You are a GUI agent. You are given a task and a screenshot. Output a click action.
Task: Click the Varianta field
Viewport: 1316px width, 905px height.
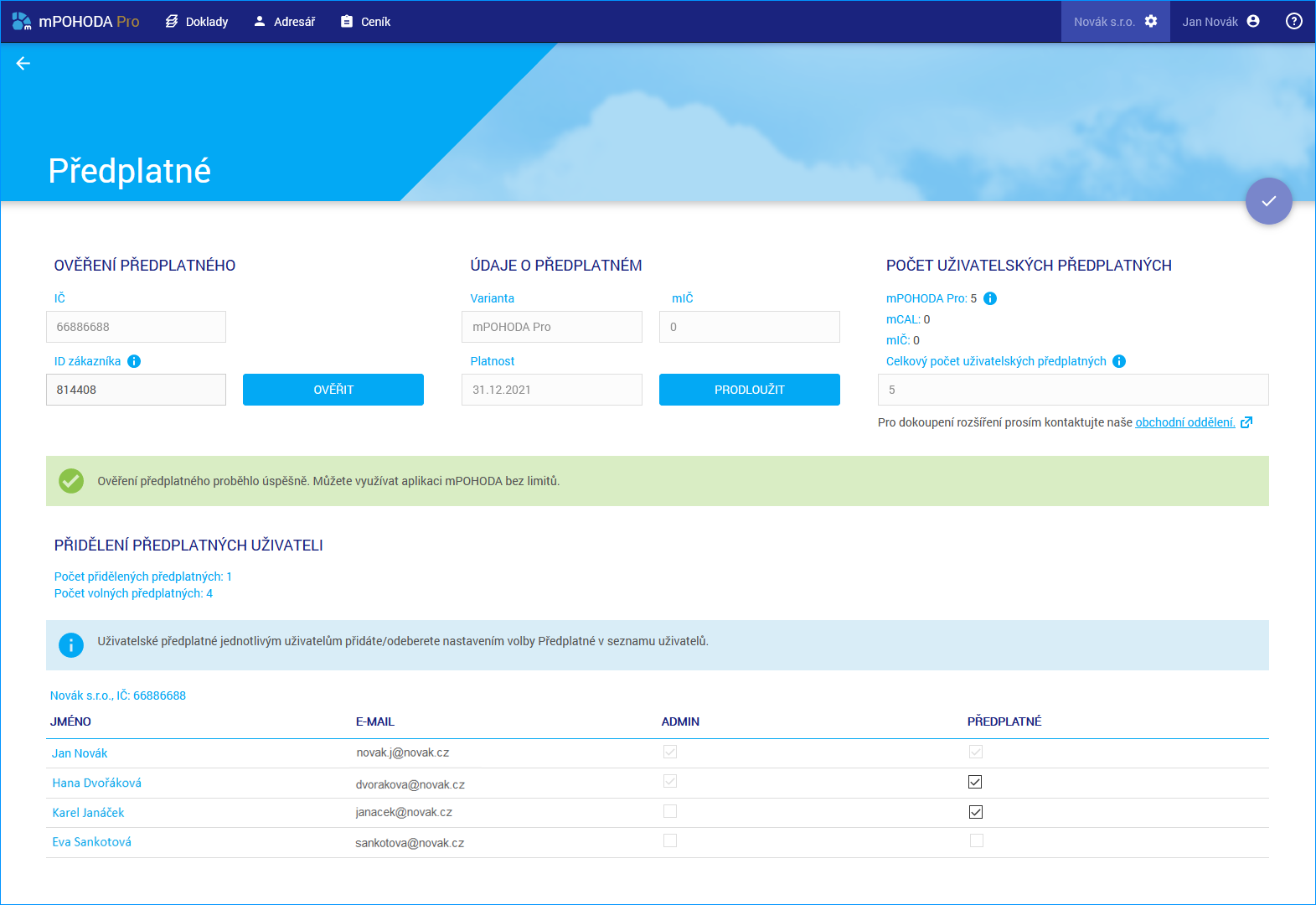tap(552, 327)
